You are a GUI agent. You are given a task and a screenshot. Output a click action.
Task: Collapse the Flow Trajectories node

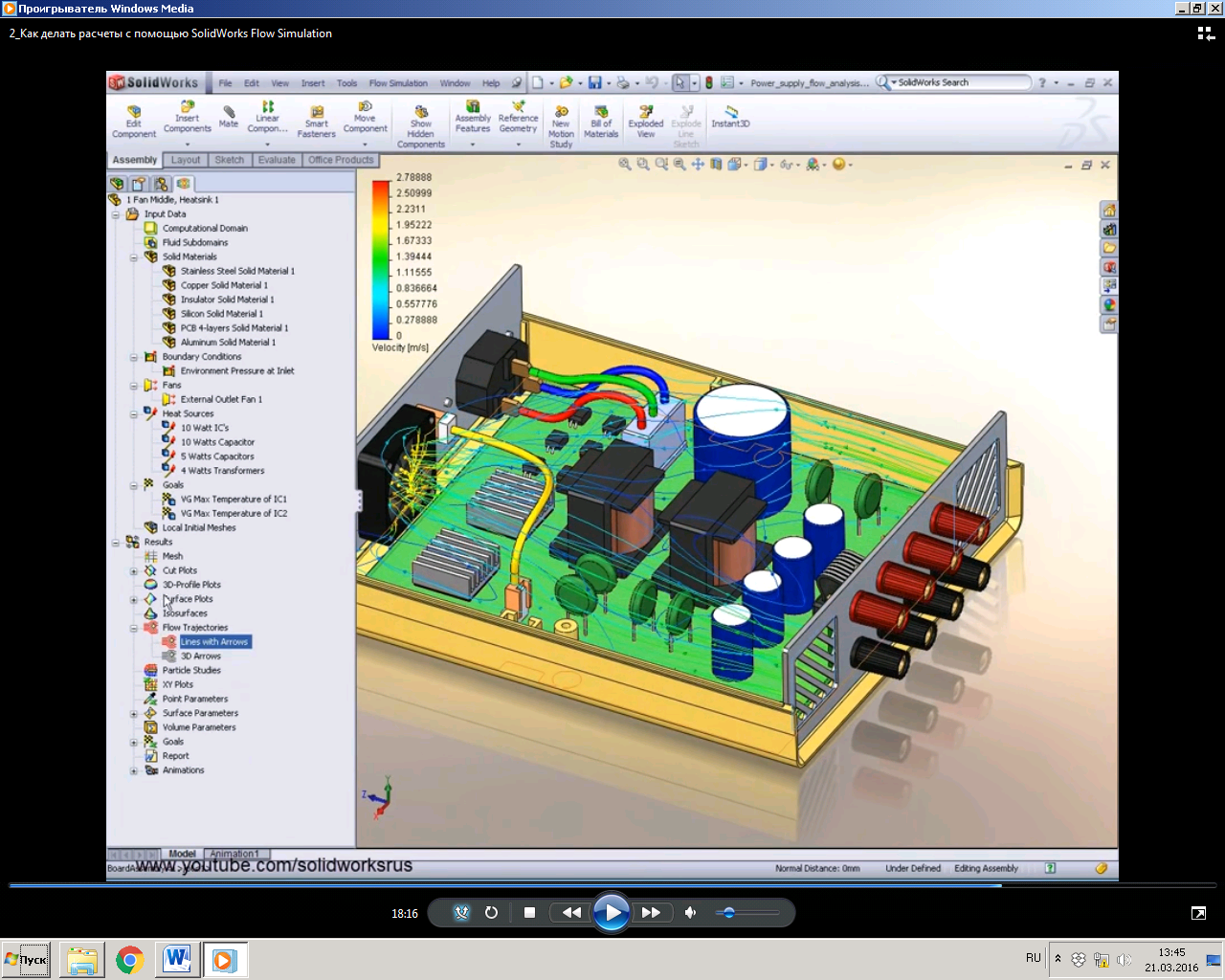(134, 628)
